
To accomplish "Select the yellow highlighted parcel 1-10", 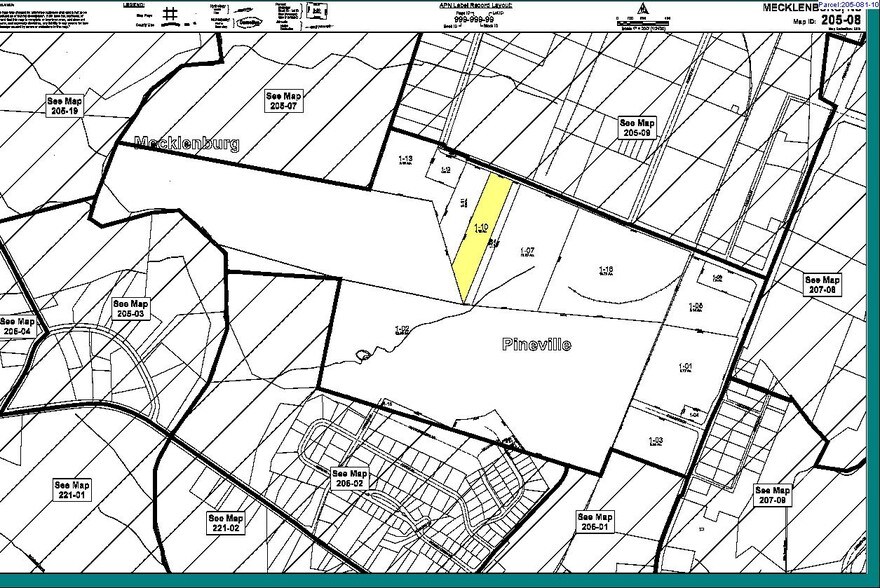I will pos(482,230).
